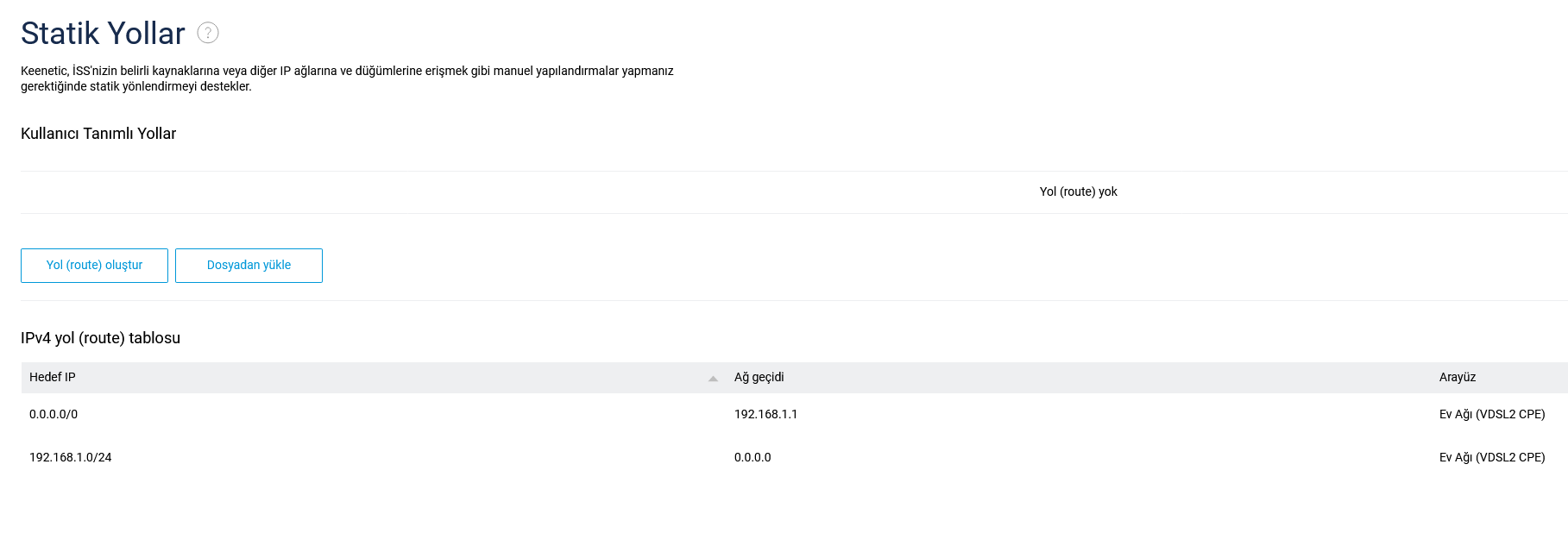
Task: Select the 192.168.1.0/24 route row
Action: pos(794,457)
